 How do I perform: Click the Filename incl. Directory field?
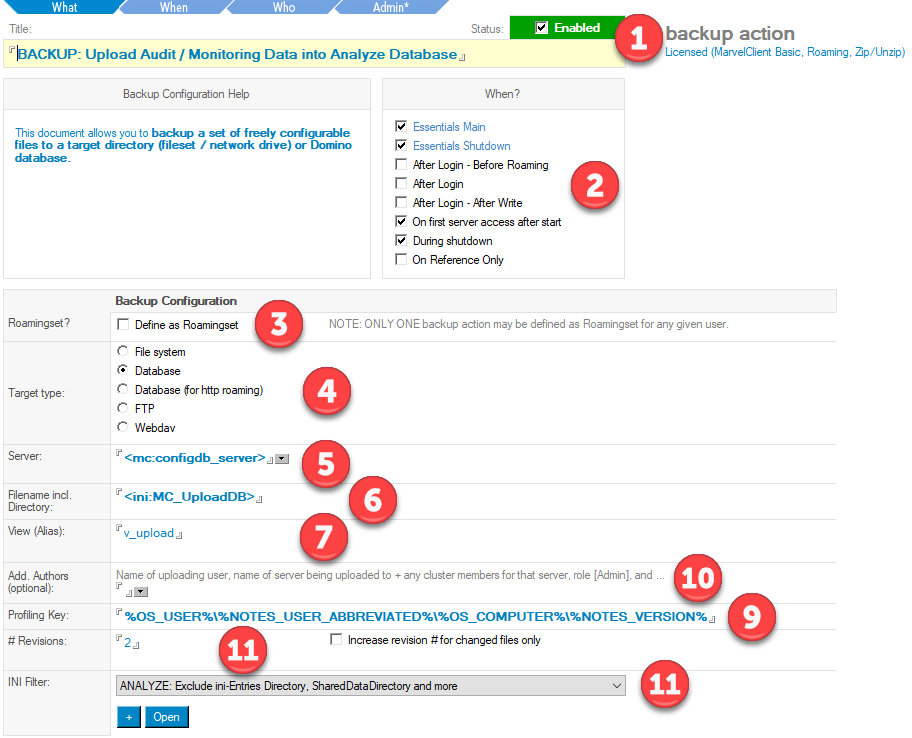coord(189,497)
